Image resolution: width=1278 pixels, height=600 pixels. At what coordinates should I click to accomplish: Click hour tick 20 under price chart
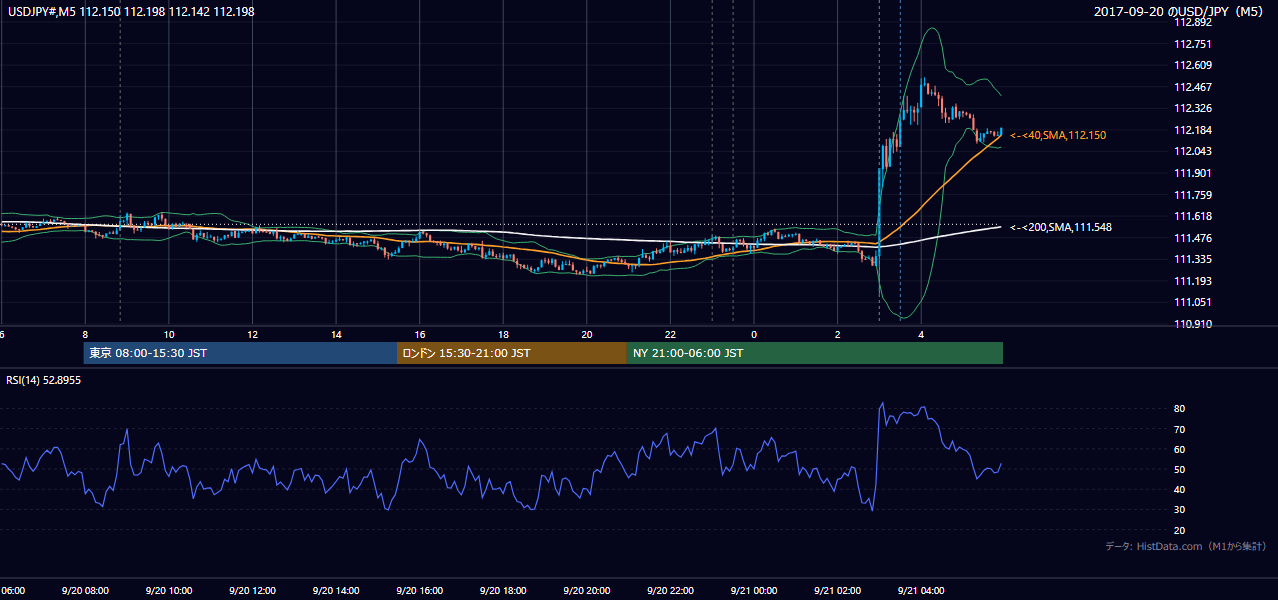point(587,334)
